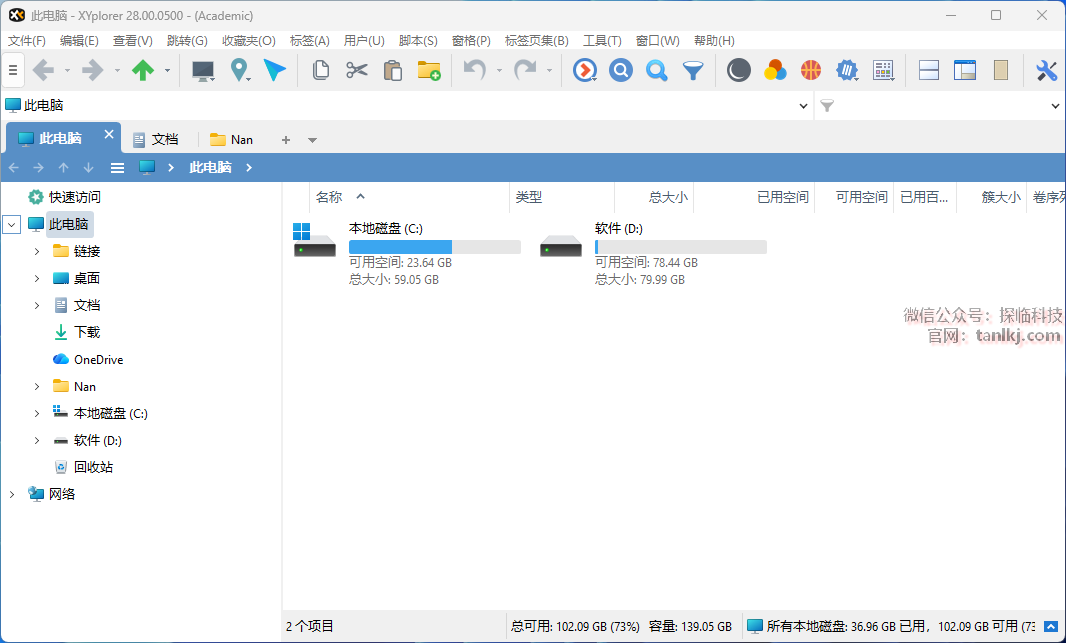Open configuration with the wrench icon
Image resolution: width=1066 pixels, height=643 pixels.
click(1046, 70)
